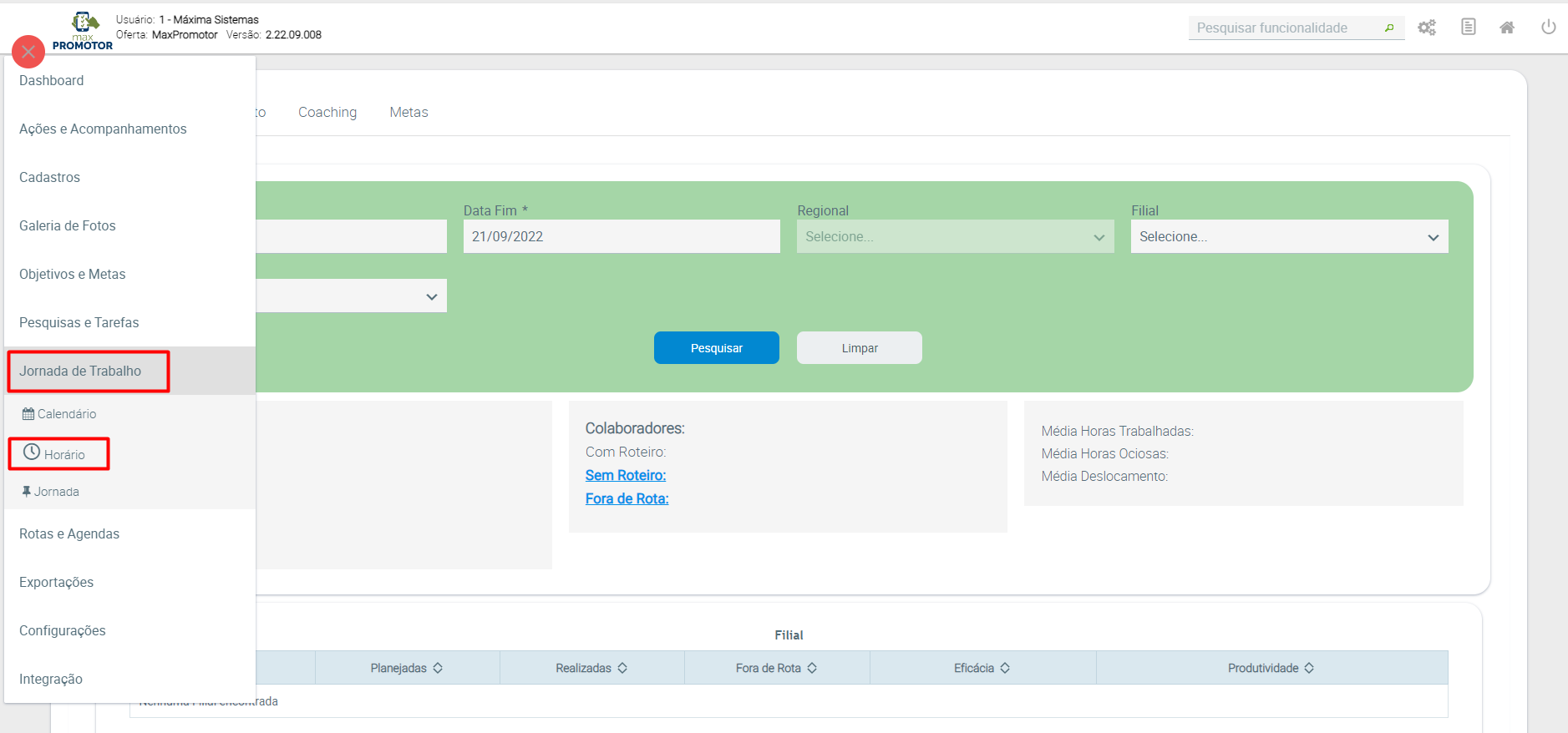Open Calendário submenu item

(59, 414)
